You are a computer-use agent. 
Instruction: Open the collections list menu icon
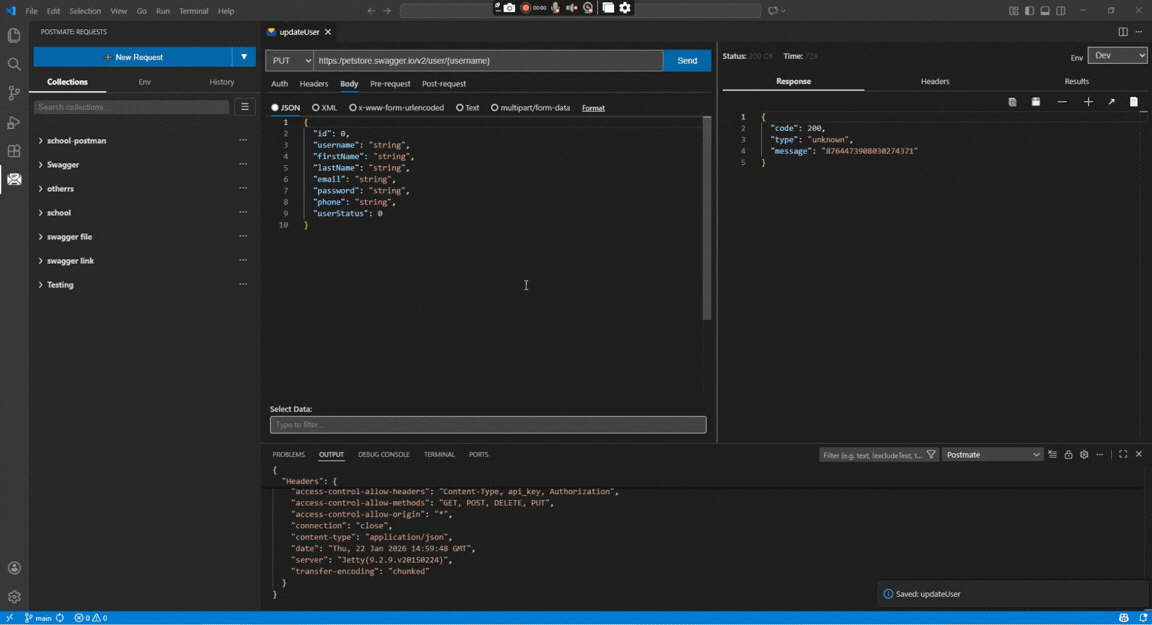(x=245, y=106)
